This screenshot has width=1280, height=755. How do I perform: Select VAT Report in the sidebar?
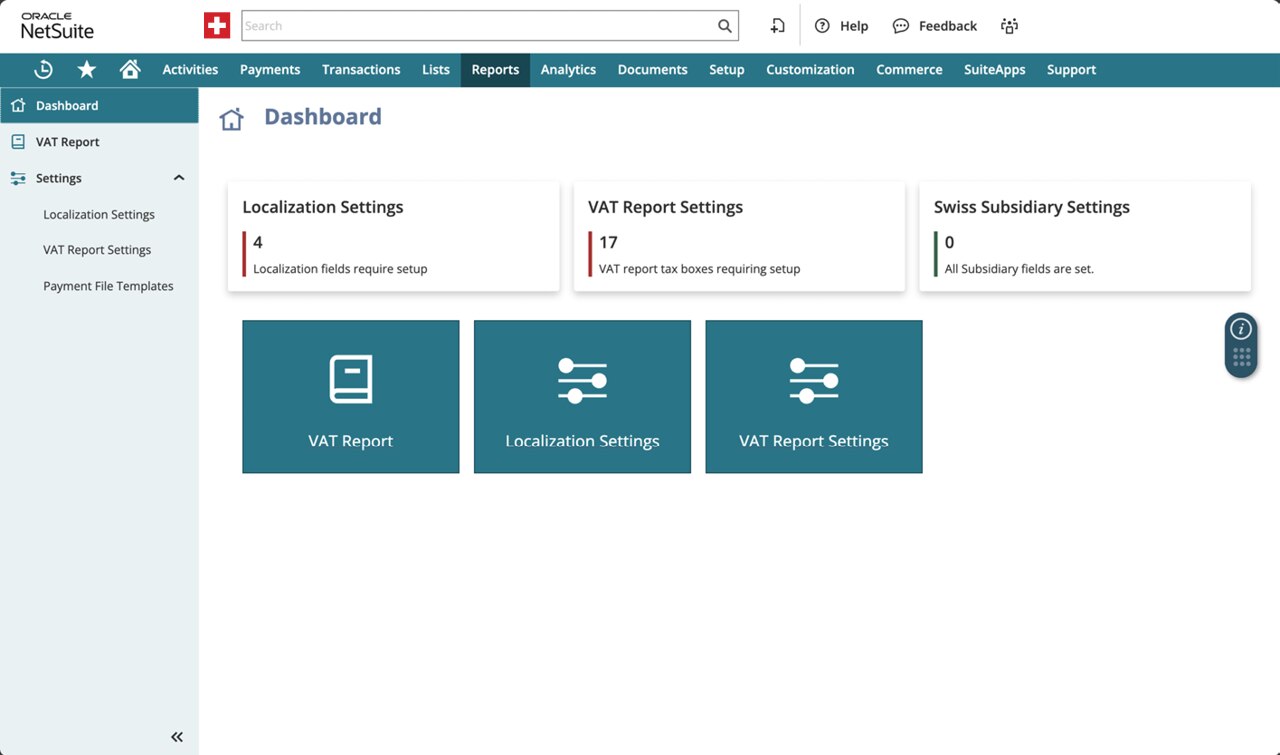pyautogui.click(x=68, y=142)
